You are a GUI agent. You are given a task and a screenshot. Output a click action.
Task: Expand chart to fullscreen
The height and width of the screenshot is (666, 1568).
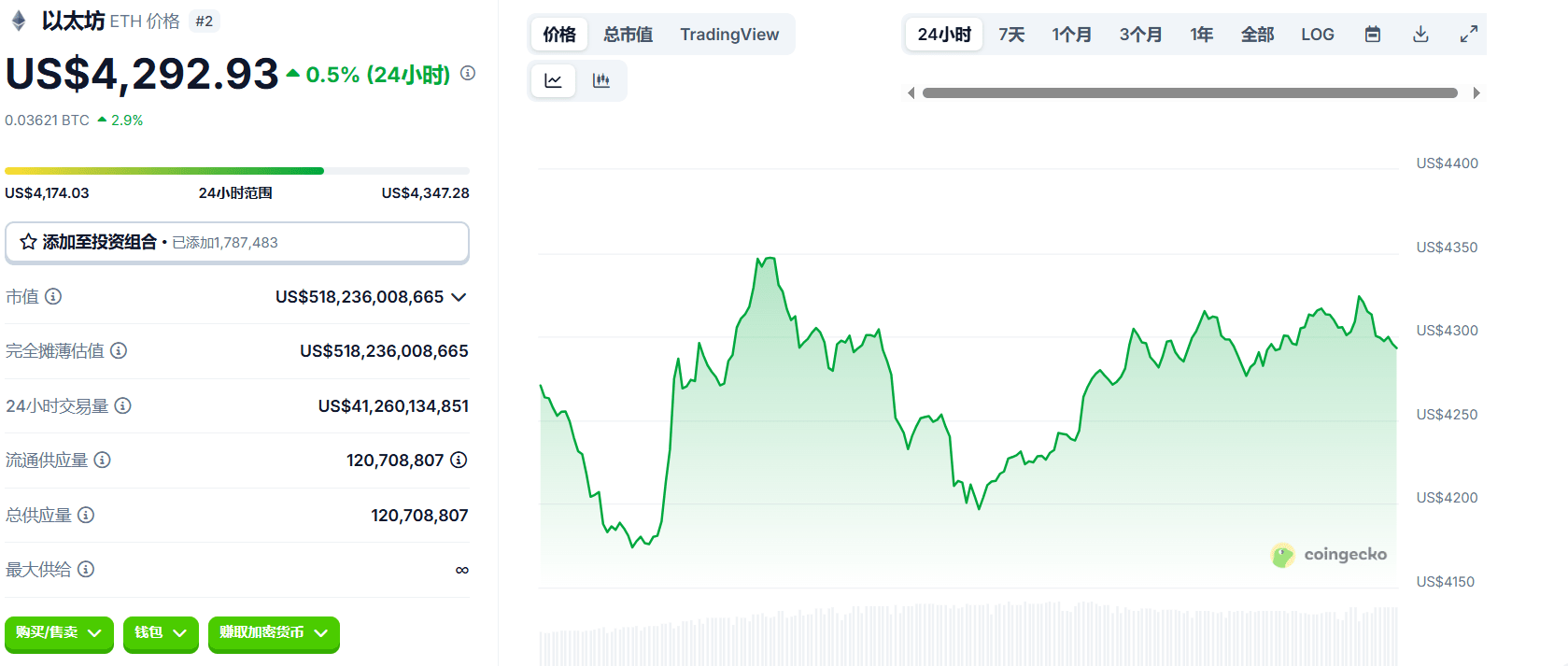point(1469,35)
